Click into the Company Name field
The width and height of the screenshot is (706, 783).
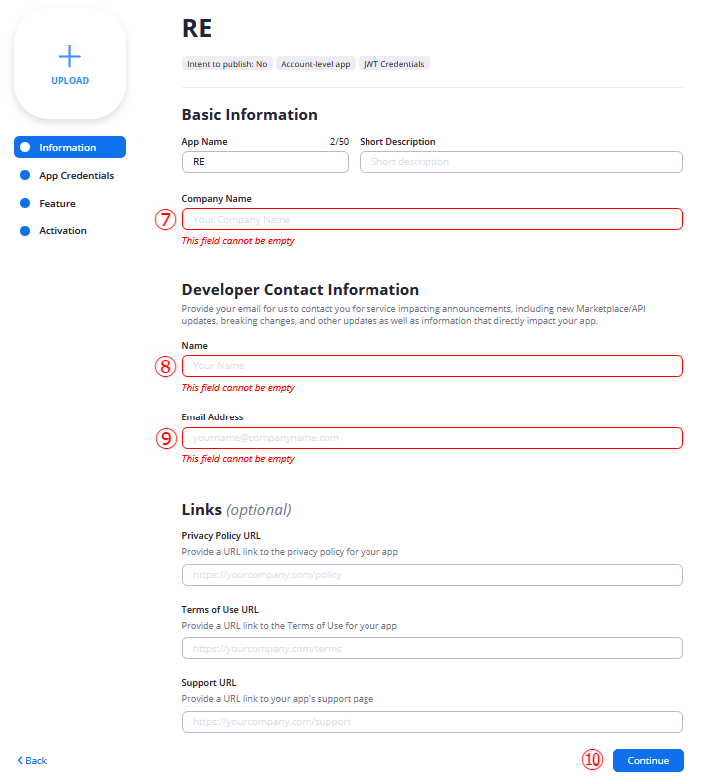(x=432, y=219)
